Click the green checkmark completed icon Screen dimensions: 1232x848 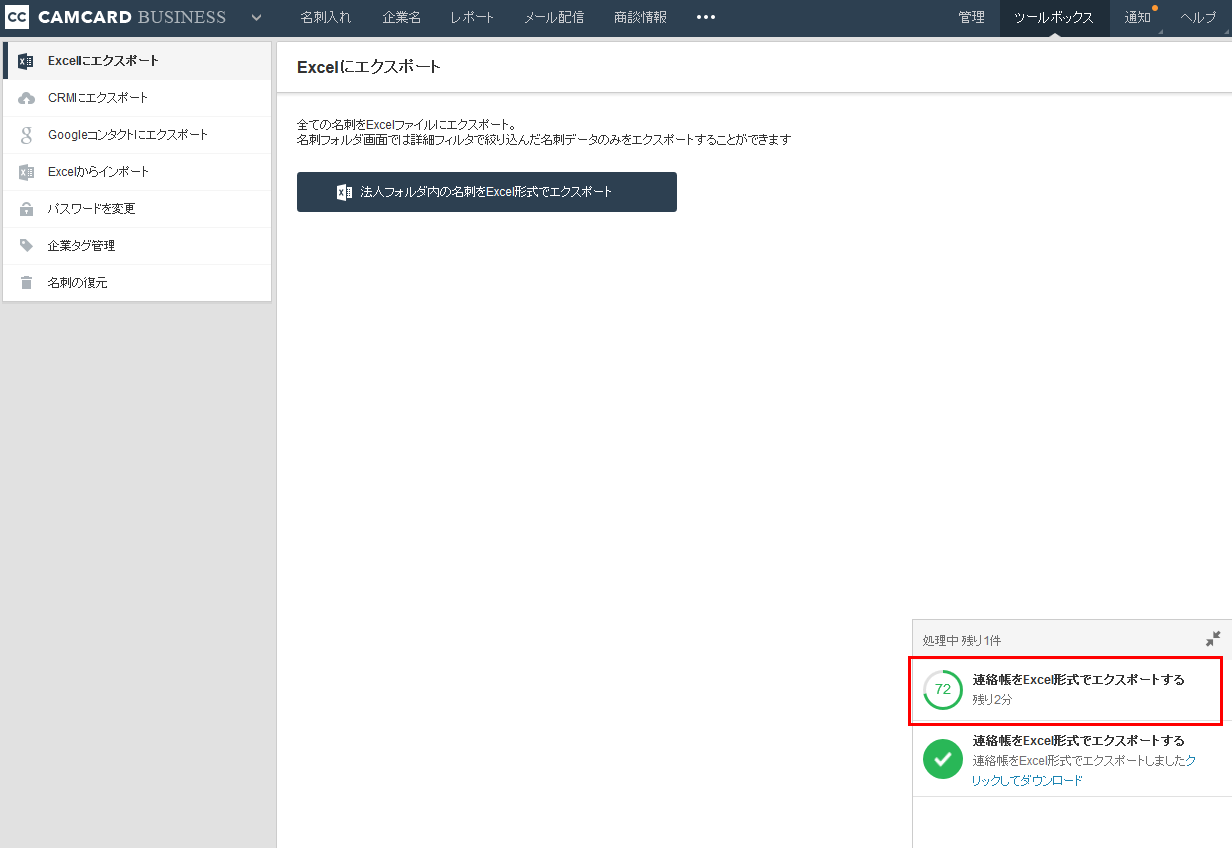943,760
